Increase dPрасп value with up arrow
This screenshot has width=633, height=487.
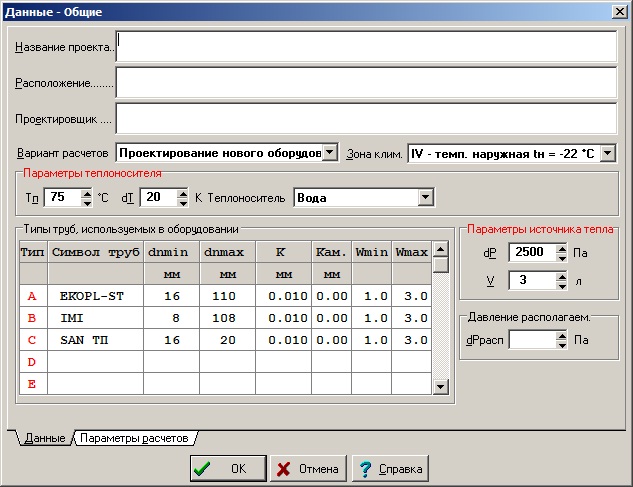pos(562,336)
